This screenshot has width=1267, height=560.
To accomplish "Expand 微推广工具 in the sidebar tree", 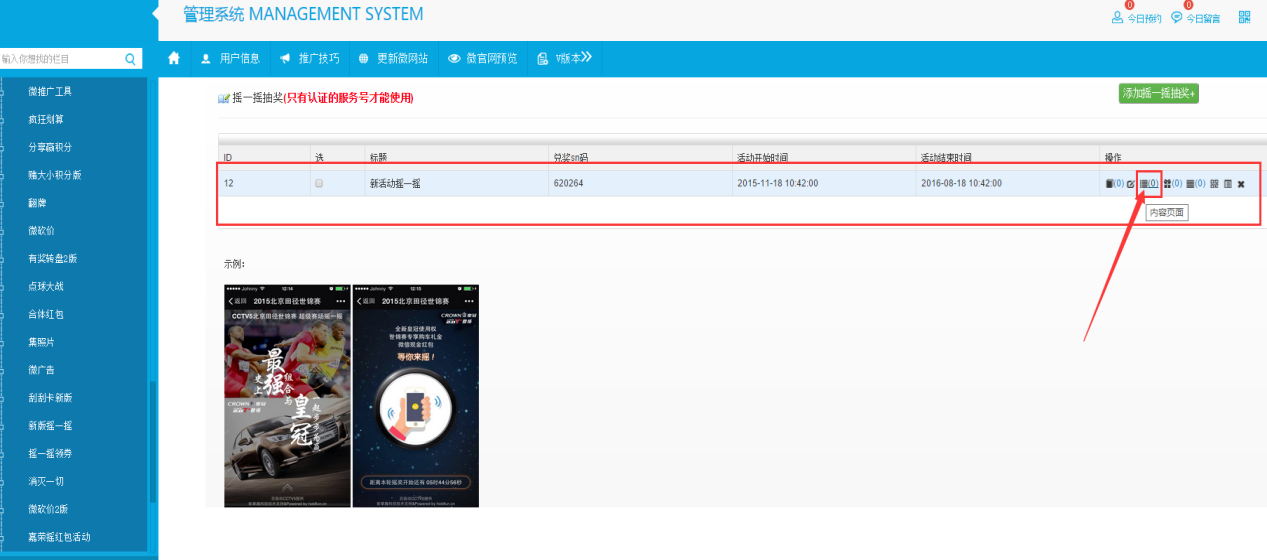I will [50, 91].
